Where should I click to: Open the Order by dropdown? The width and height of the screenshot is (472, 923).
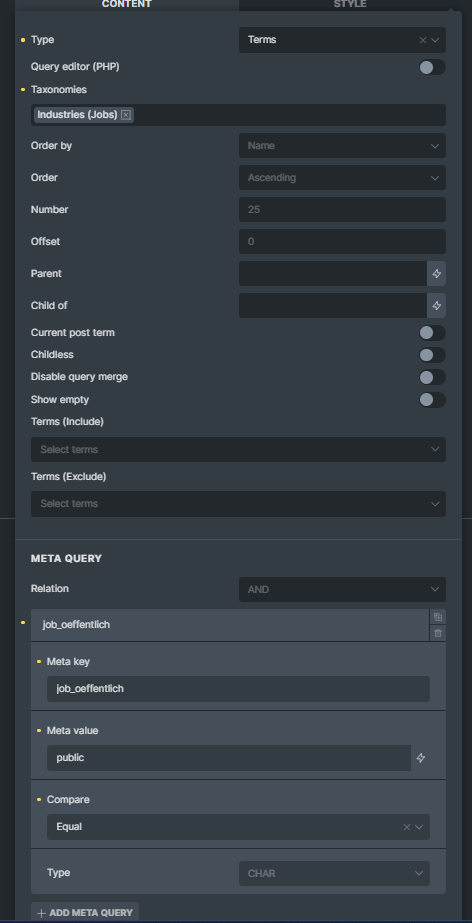[342, 145]
